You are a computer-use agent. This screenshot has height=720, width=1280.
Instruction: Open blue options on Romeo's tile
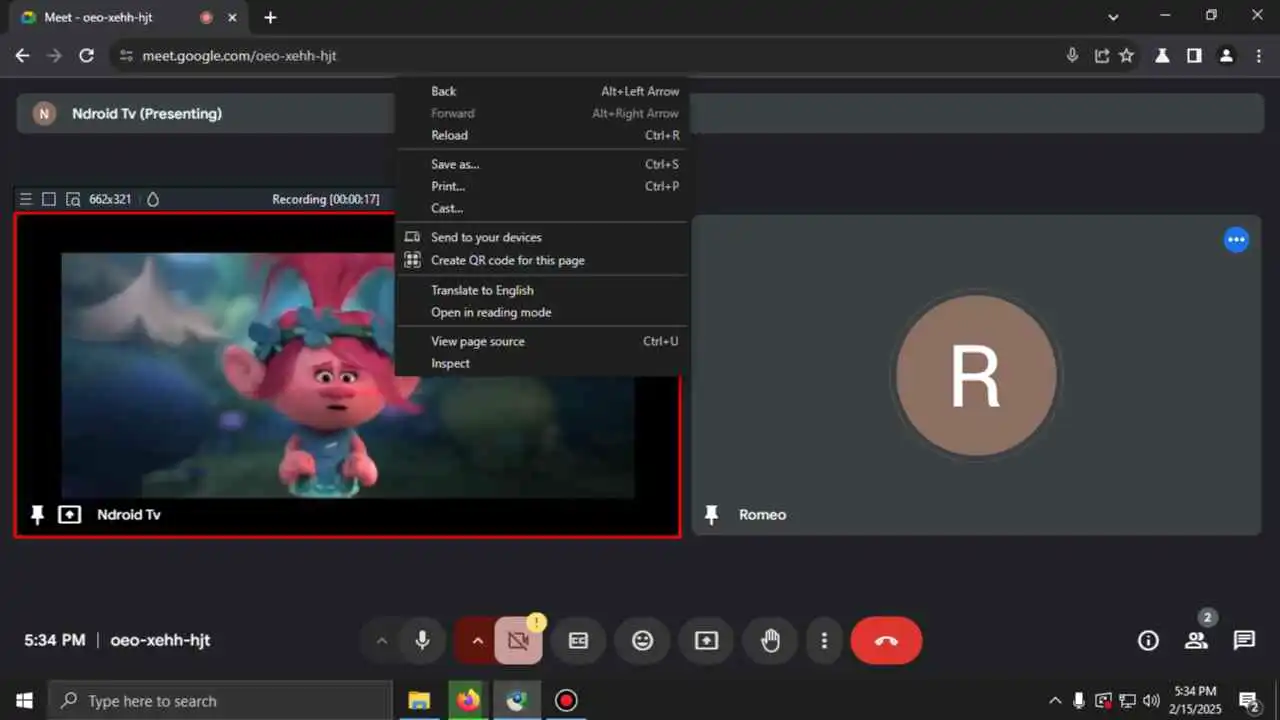pyautogui.click(x=1237, y=240)
